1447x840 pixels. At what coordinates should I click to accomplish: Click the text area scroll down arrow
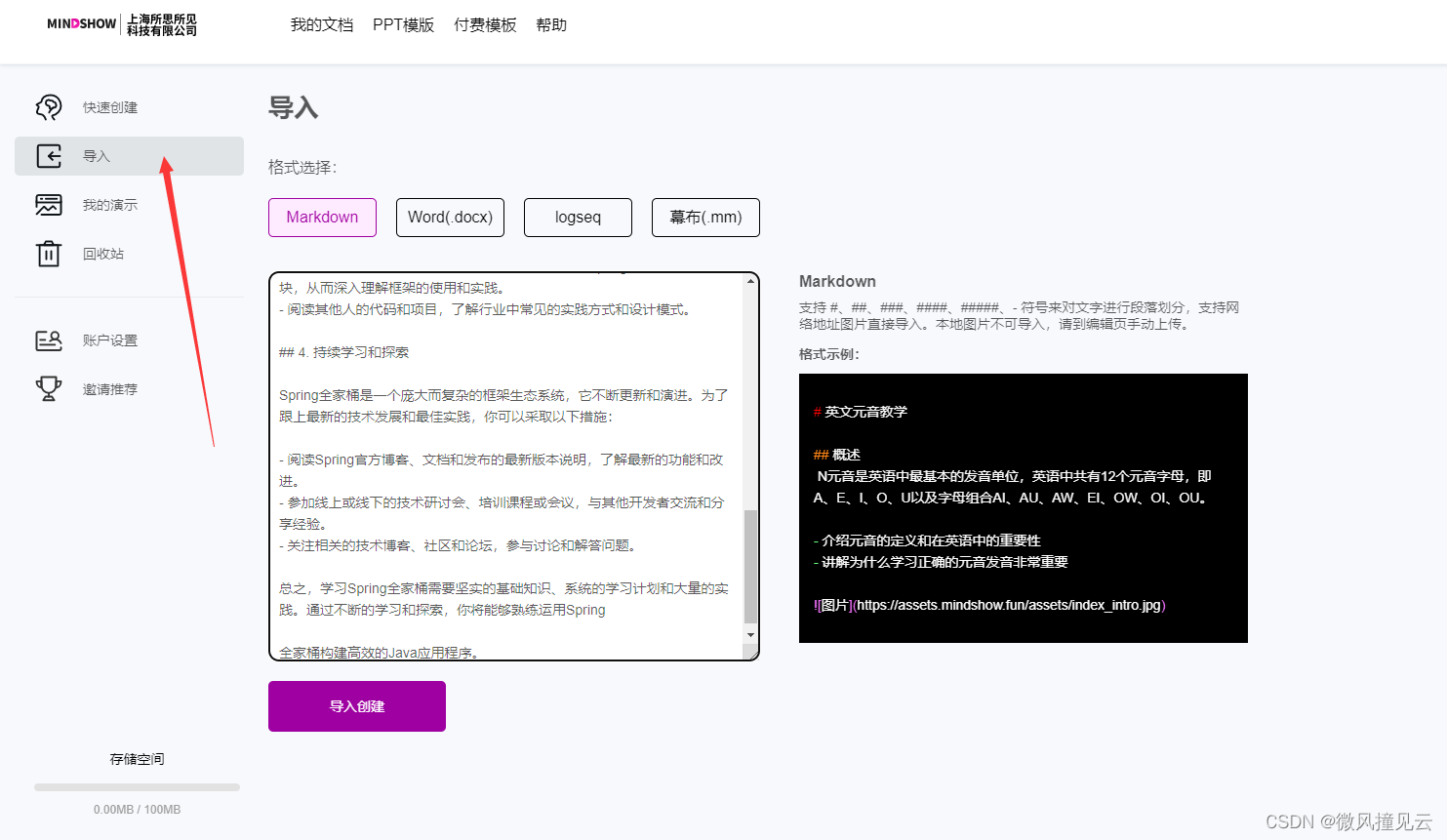click(x=750, y=635)
